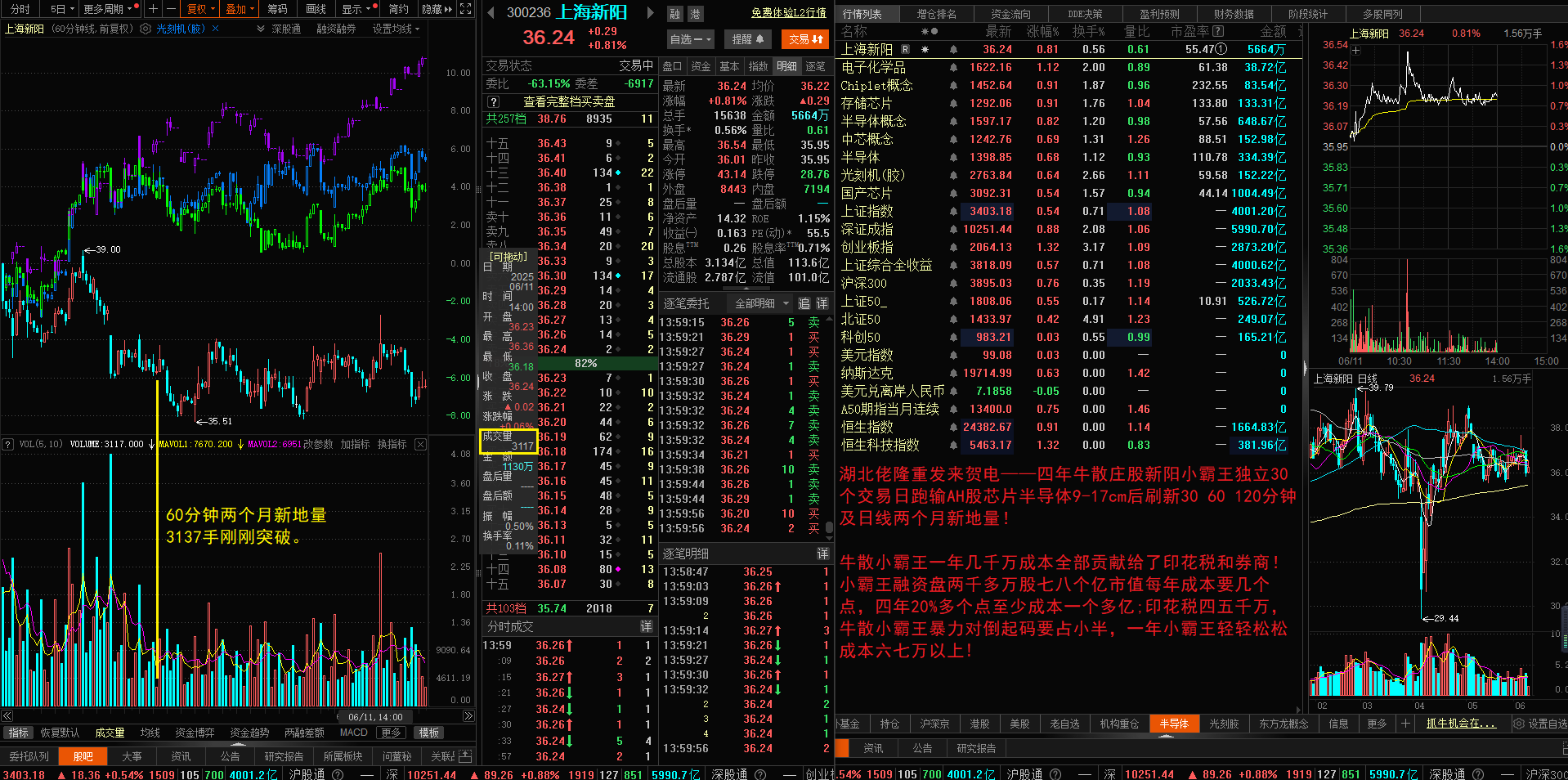1568x780 pixels.
Task: Toggle fullscreen chart icon in toolbar
Action: click(465, 9)
